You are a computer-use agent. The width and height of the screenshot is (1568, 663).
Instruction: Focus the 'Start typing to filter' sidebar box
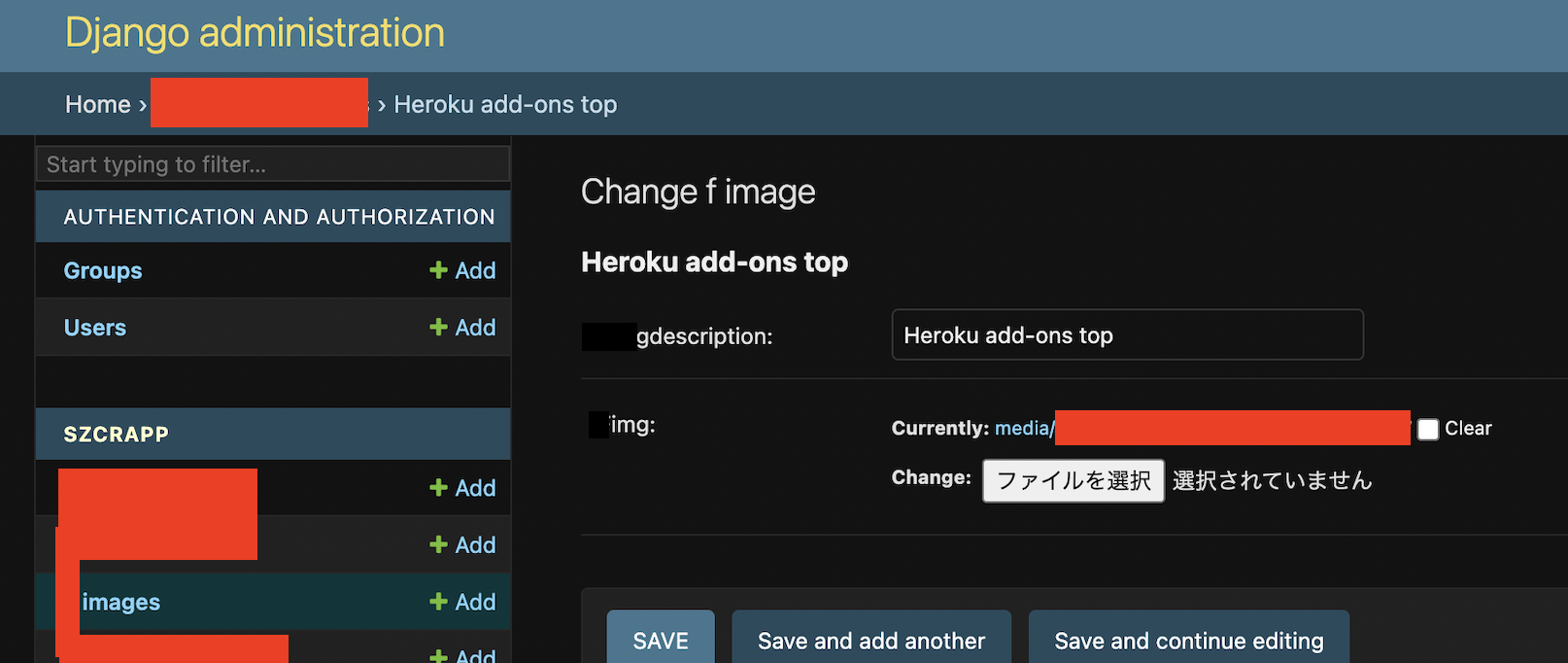point(273,164)
